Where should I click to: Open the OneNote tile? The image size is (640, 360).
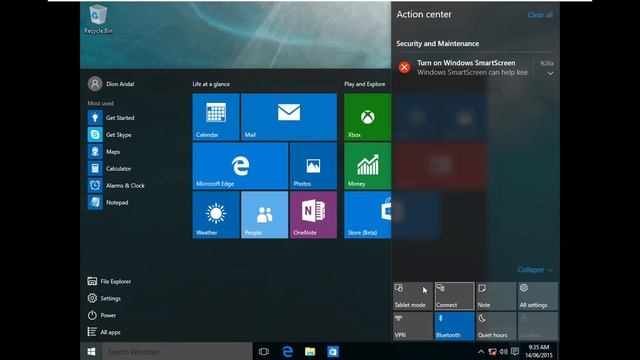point(313,215)
